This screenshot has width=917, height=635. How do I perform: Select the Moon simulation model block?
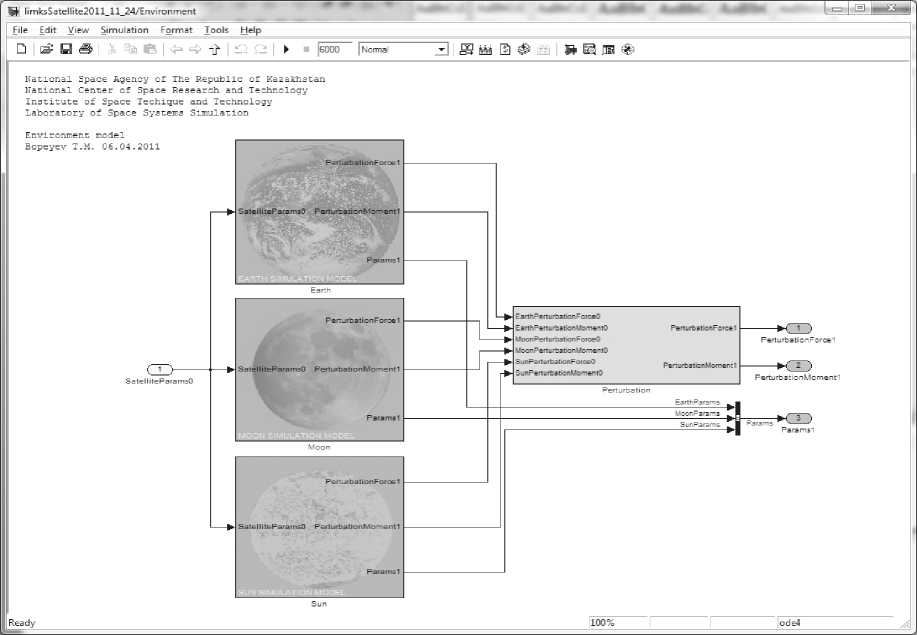pyautogui.click(x=319, y=369)
